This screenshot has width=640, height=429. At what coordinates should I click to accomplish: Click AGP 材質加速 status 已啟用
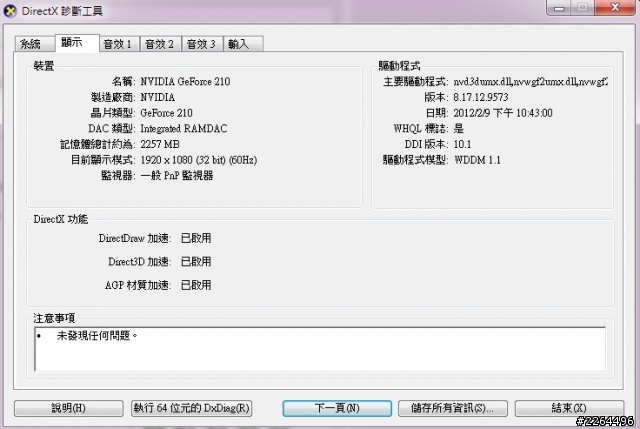click(x=196, y=285)
